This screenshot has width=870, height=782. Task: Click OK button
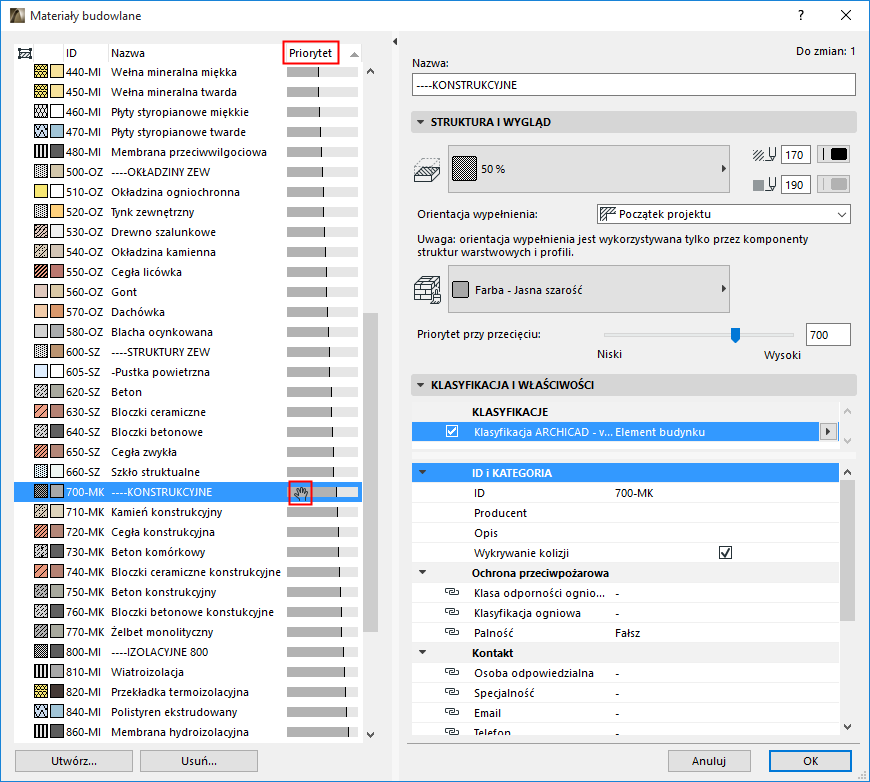coord(810,761)
